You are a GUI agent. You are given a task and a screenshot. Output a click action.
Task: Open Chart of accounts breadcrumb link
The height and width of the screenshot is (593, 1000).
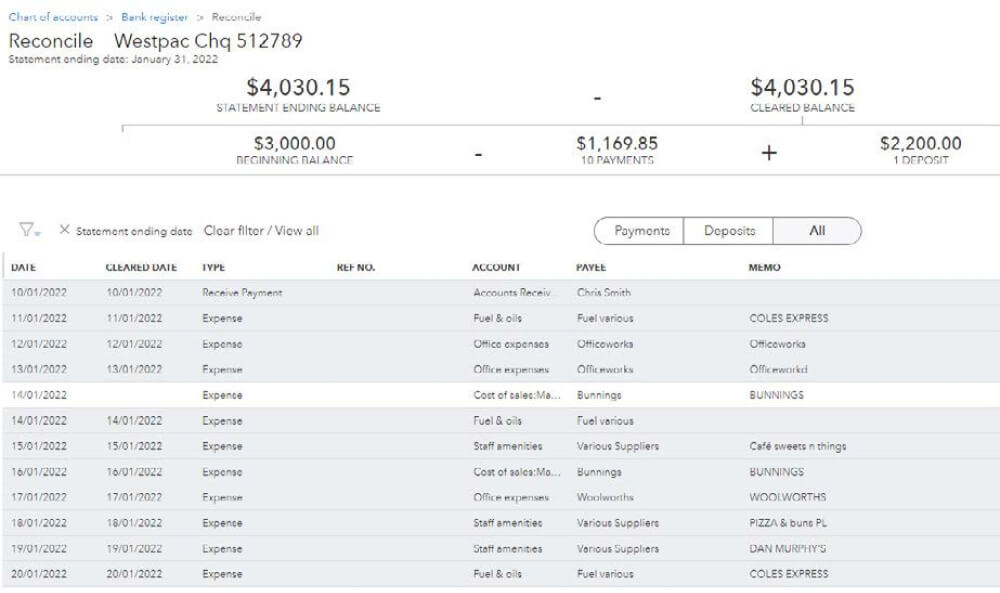(53, 17)
